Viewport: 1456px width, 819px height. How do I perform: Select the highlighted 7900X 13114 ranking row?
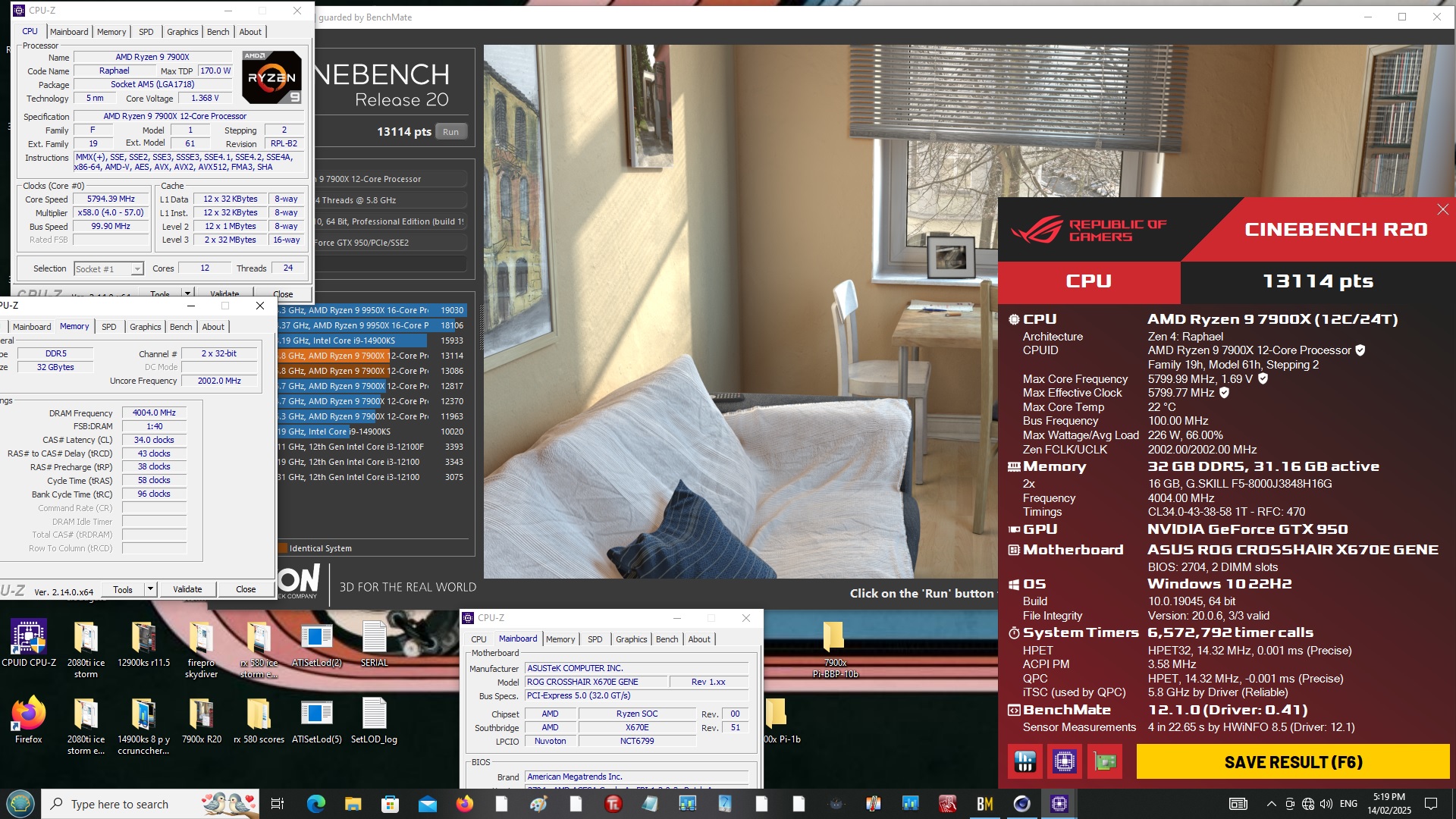(x=372, y=356)
